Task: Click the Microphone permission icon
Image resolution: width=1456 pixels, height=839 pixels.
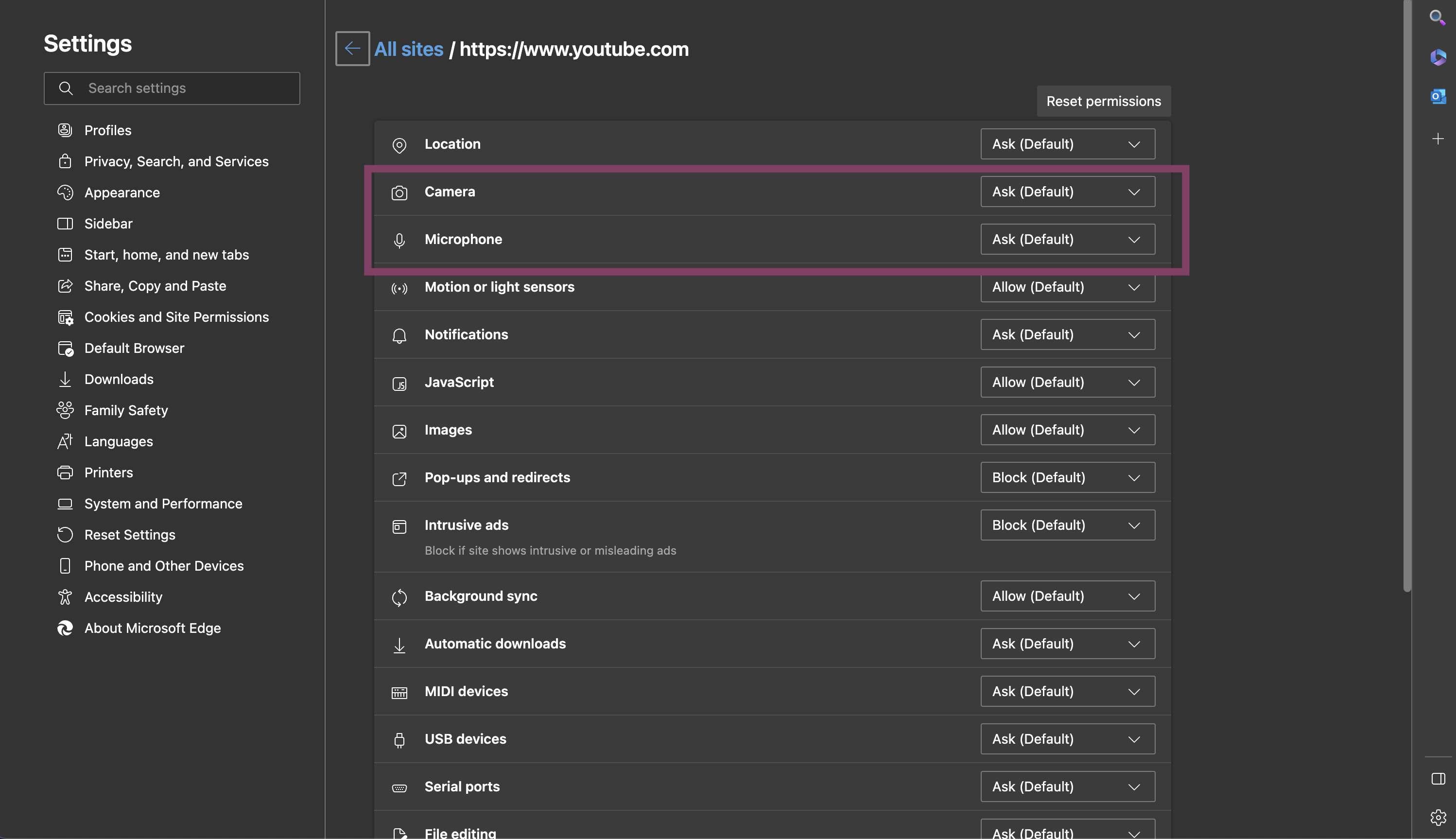Action: click(399, 240)
